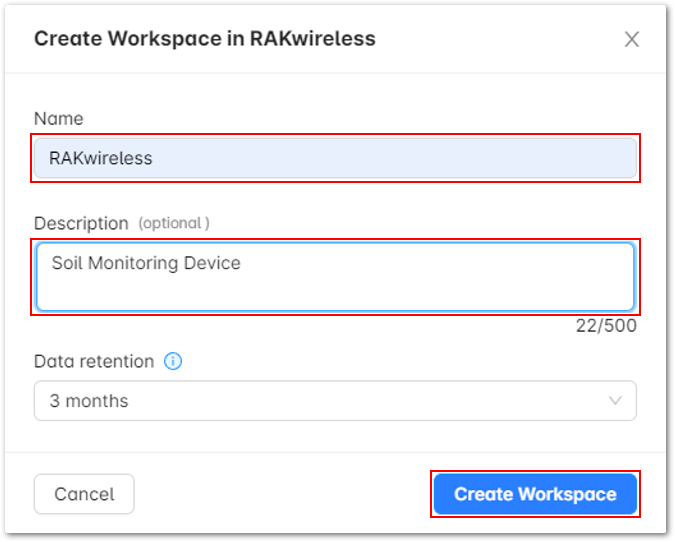675x542 pixels.
Task: Click the Description label
Action: tap(81, 223)
